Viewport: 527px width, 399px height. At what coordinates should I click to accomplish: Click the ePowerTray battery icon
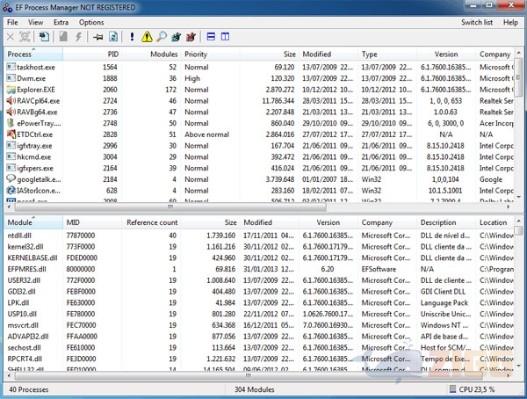[x=11, y=123]
